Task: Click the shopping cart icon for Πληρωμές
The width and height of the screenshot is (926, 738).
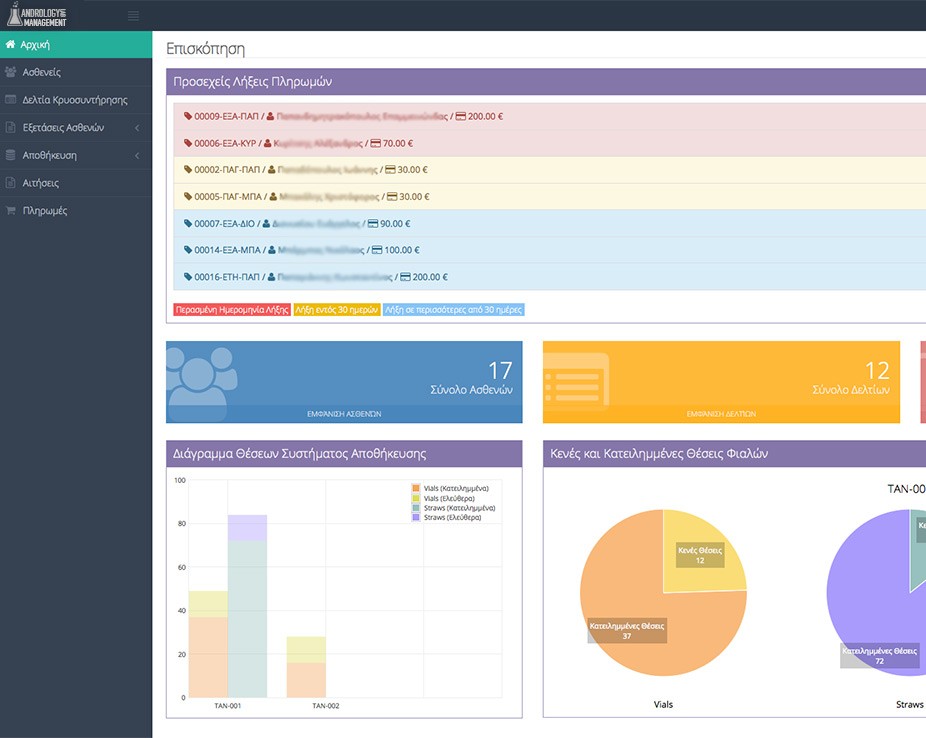Action: [11, 210]
